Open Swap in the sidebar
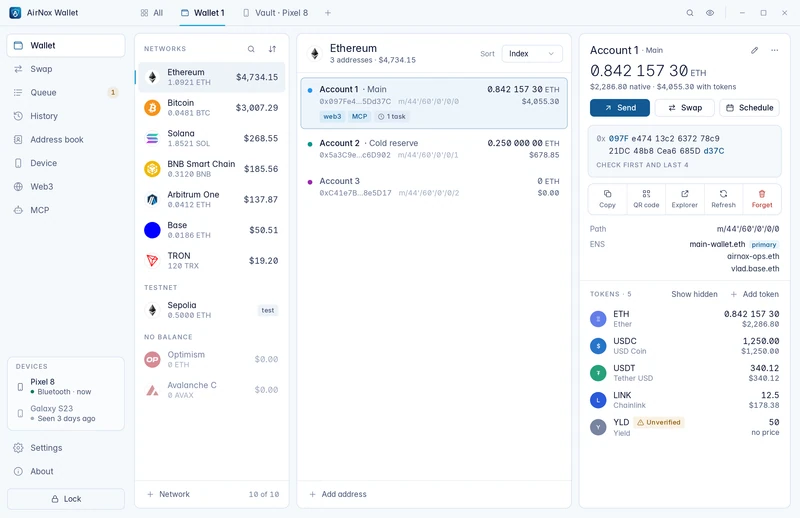The width and height of the screenshot is (800, 518). 66,69
